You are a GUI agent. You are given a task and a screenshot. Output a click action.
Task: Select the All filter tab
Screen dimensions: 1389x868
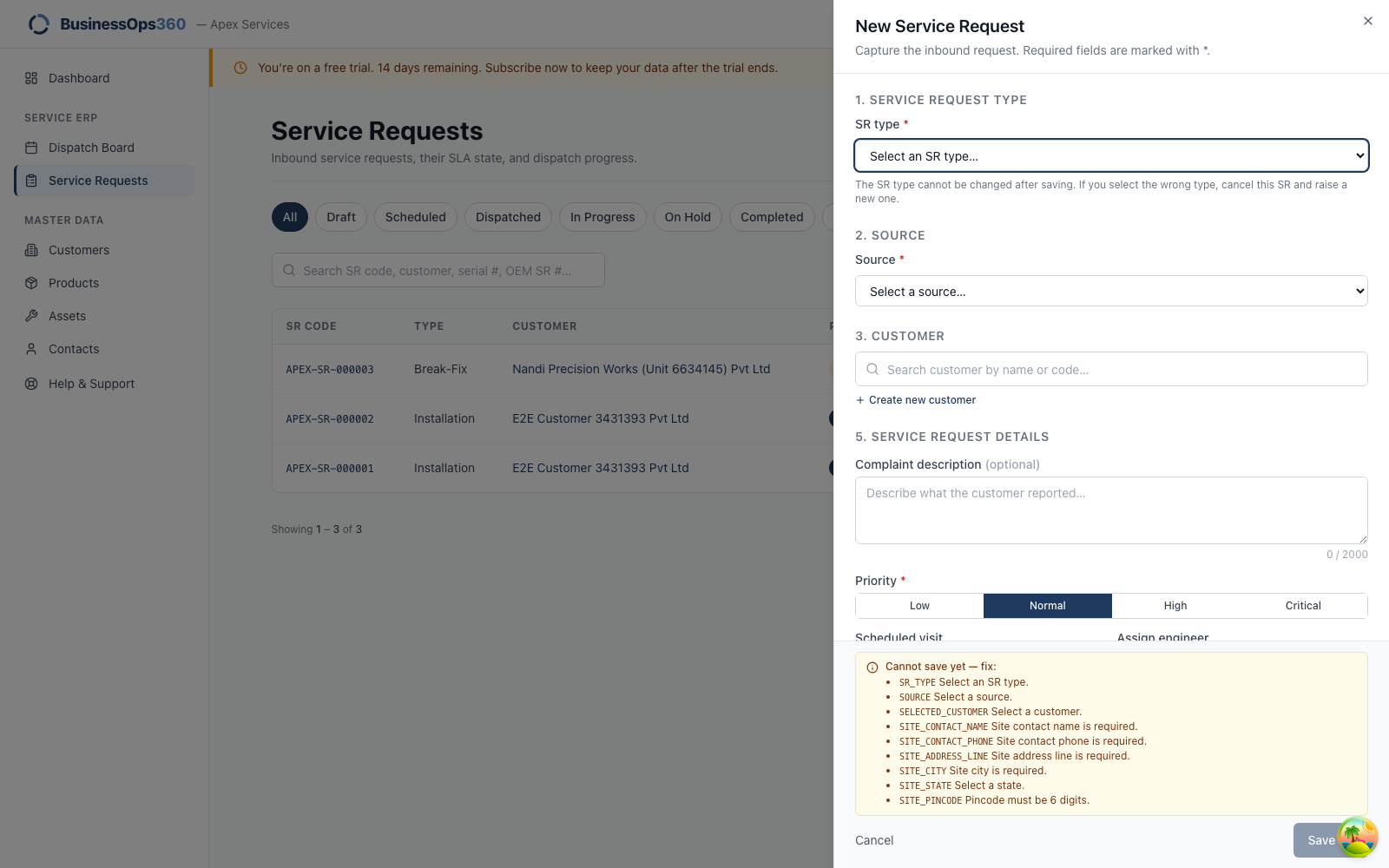(x=290, y=217)
